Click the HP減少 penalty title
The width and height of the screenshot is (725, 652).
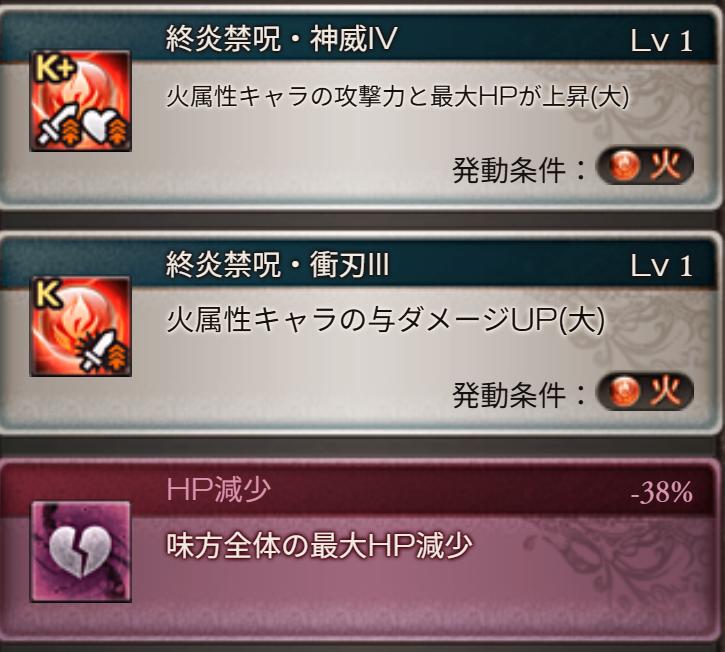tap(218, 490)
